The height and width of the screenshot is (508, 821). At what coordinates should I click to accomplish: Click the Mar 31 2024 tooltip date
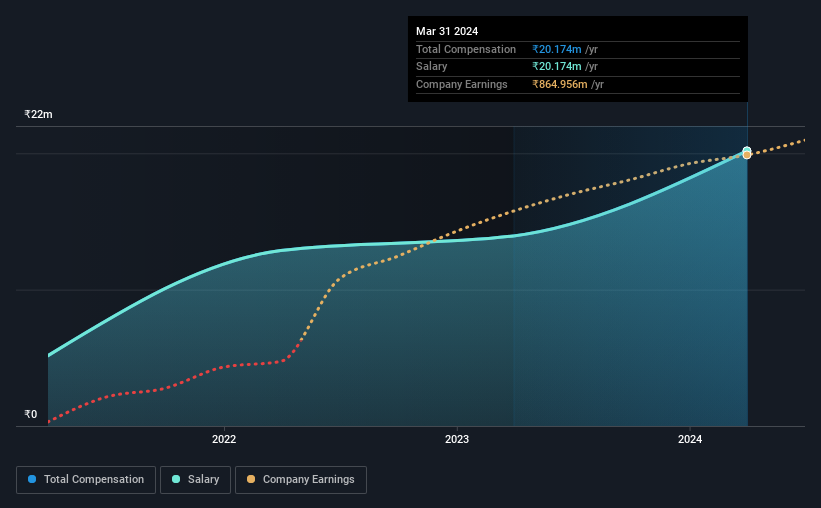pyautogui.click(x=447, y=31)
